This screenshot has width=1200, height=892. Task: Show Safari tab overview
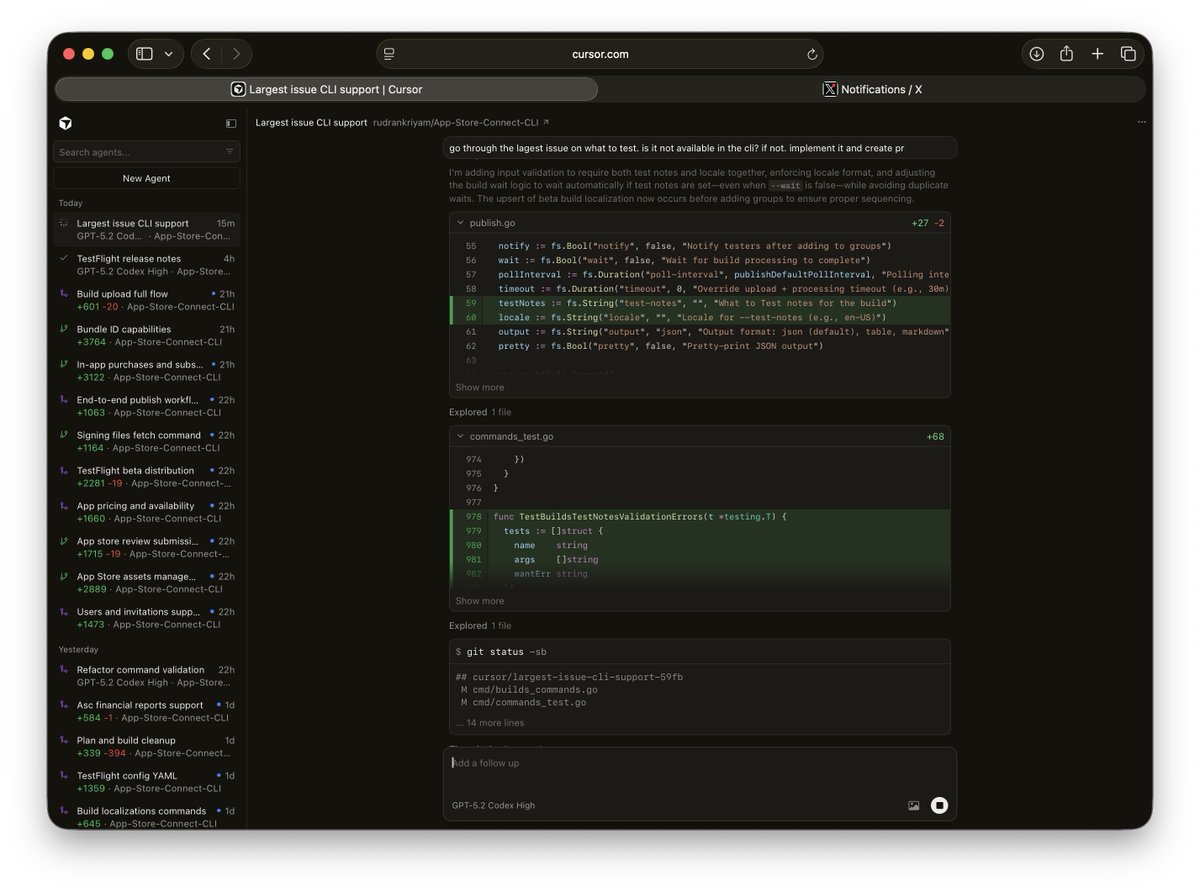click(x=1128, y=54)
